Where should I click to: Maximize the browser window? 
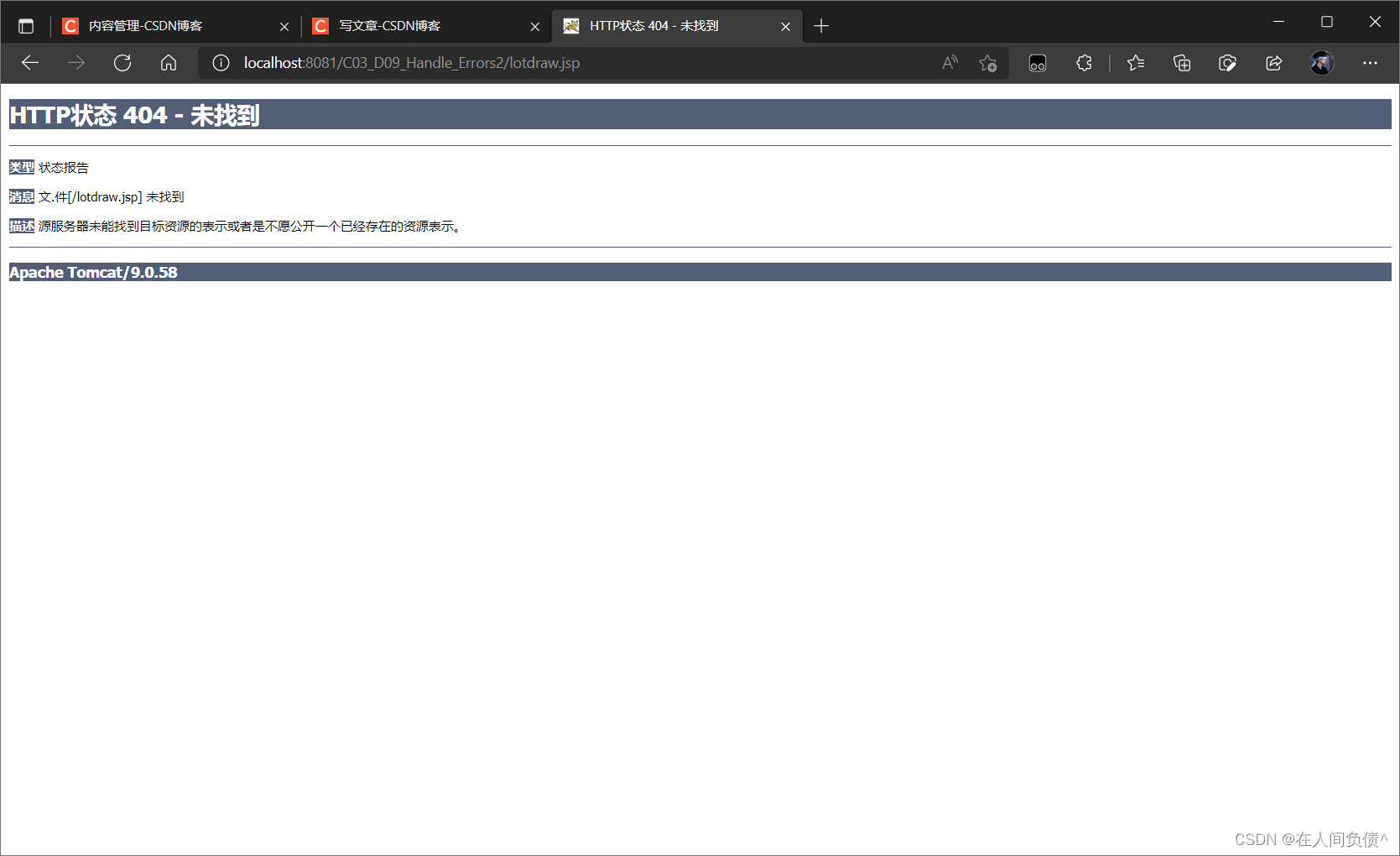1327,22
